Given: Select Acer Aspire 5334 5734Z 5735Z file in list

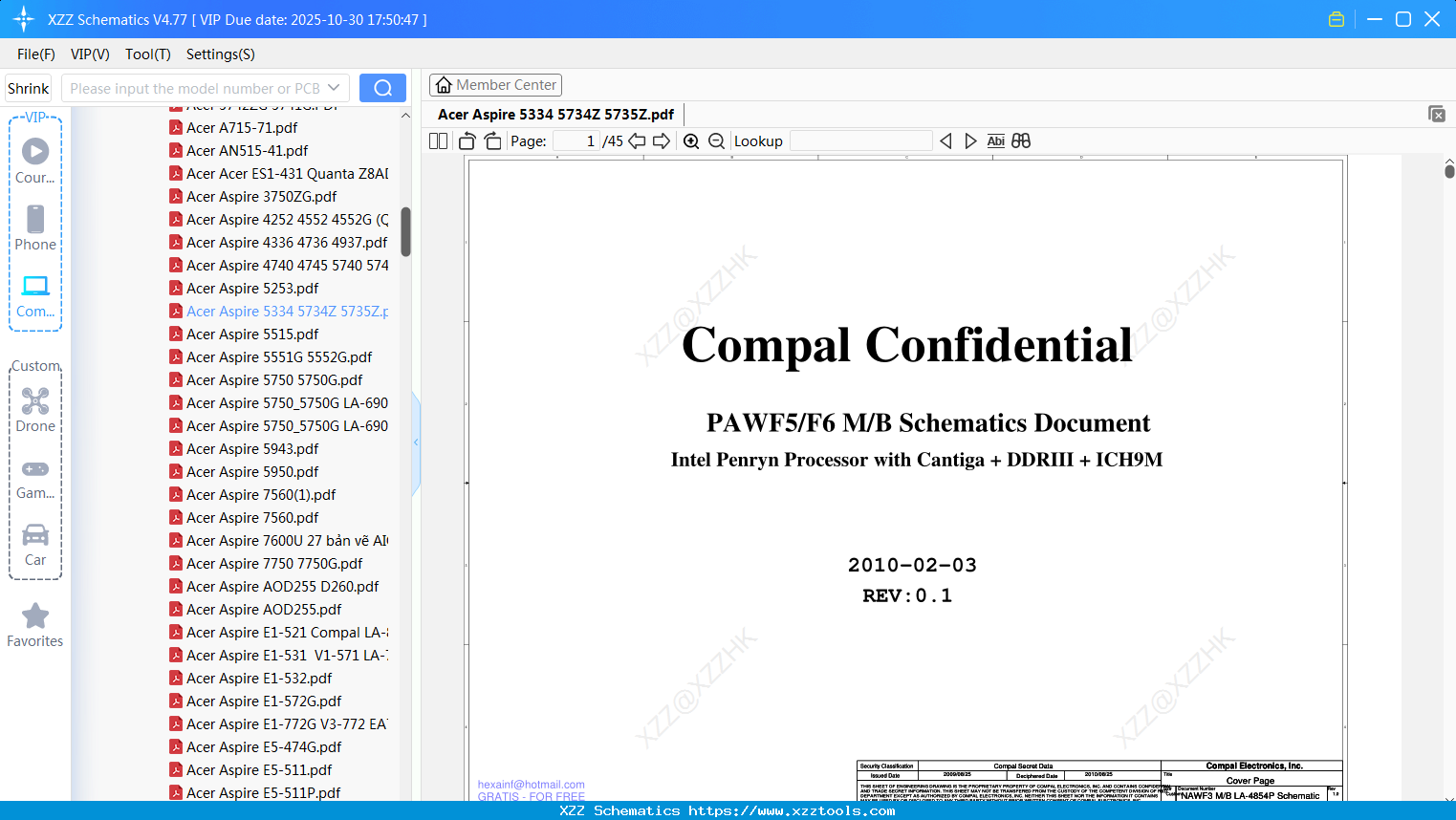Looking at the screenshot, I should point(279,311).
